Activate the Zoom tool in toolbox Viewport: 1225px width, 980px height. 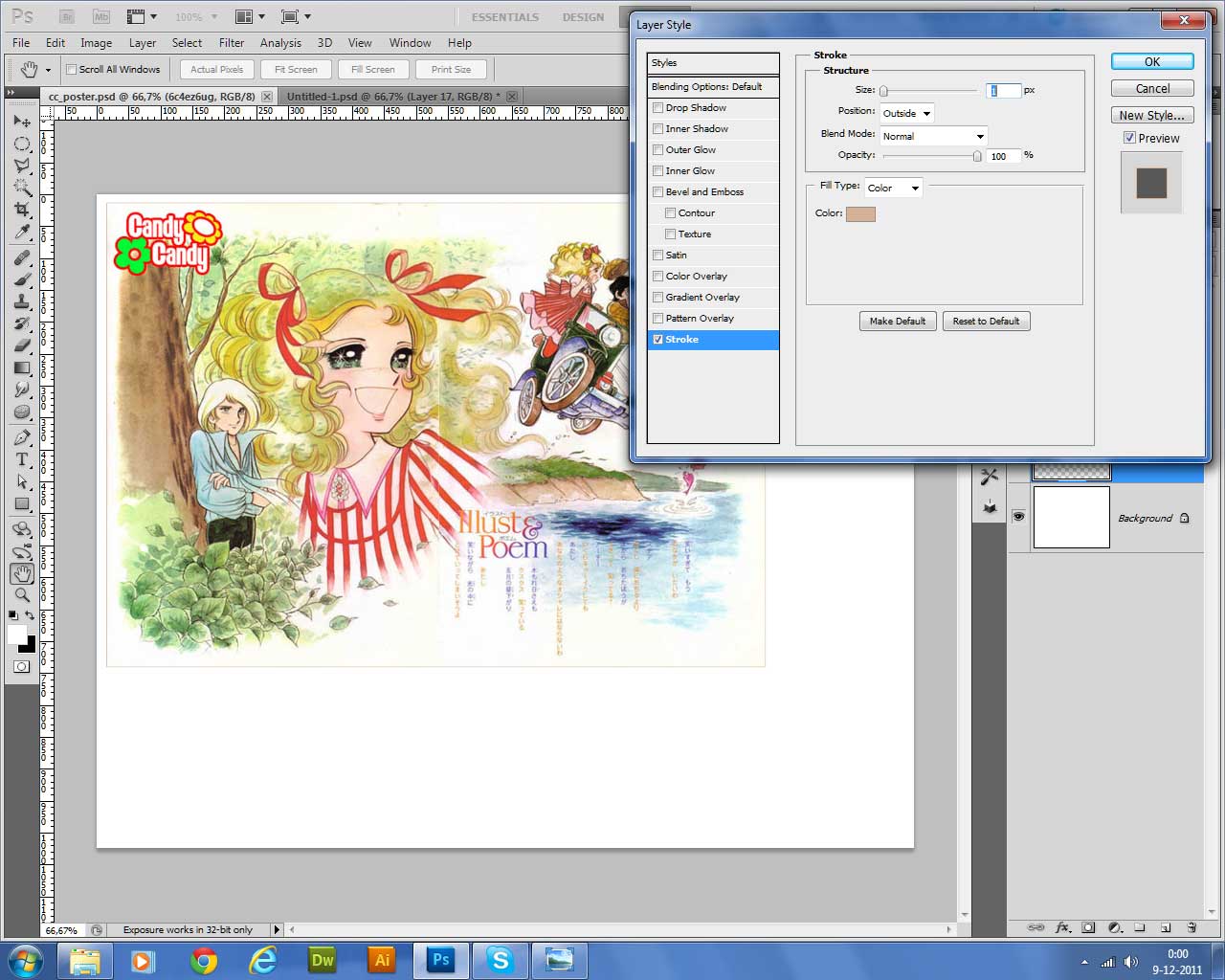(22, 595)
